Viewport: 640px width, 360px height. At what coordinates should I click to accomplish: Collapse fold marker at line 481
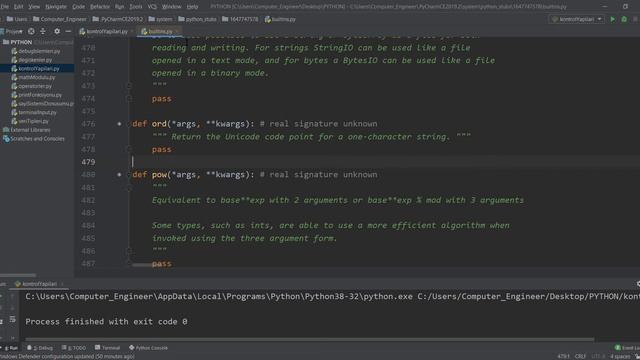coord(129,187)
